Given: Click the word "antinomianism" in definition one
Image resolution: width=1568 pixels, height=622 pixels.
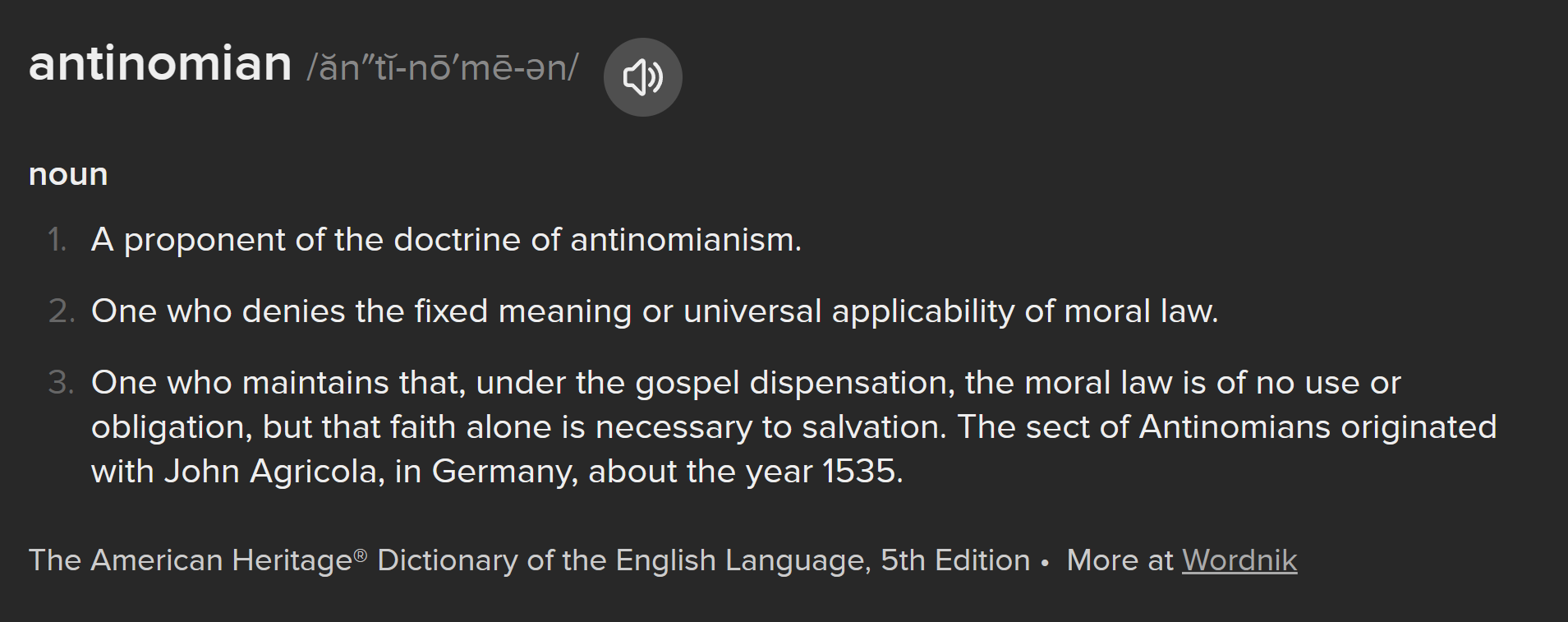Looking at the screenshot, I should [684, 240].
